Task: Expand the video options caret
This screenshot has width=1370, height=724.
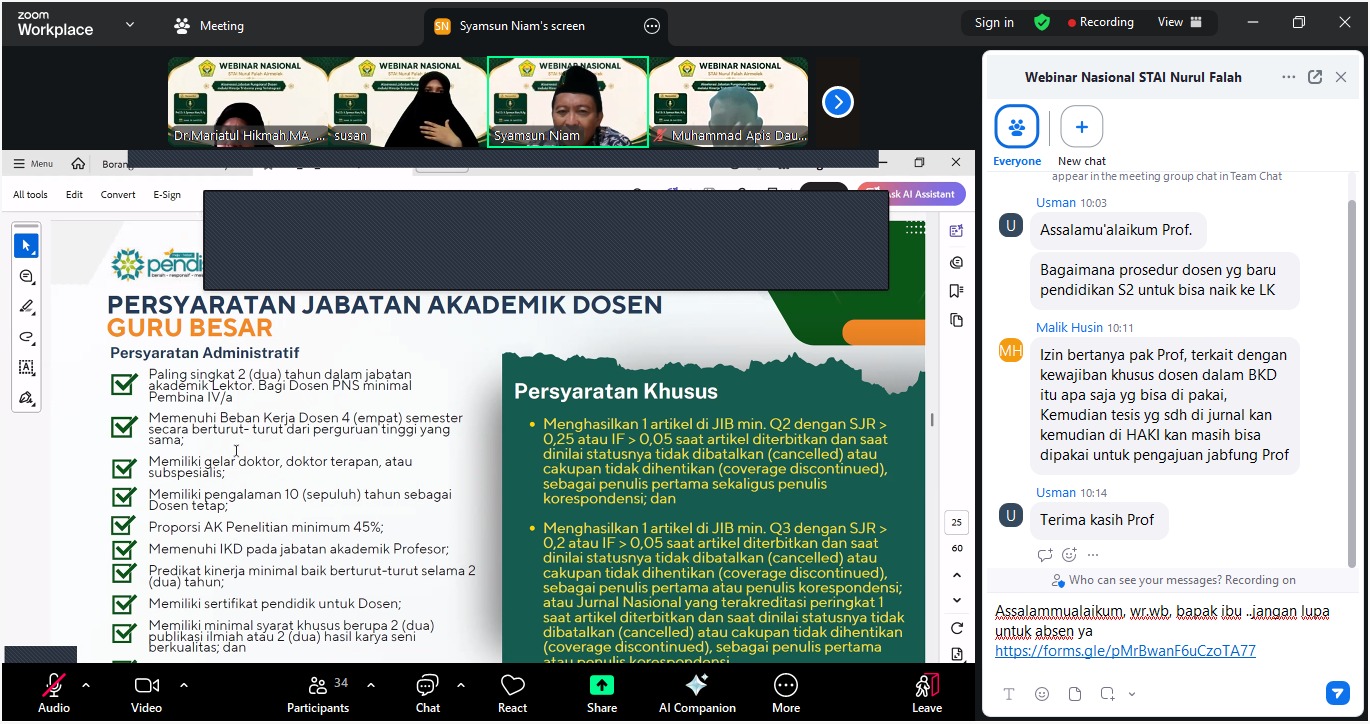Action: coord(184,685)
